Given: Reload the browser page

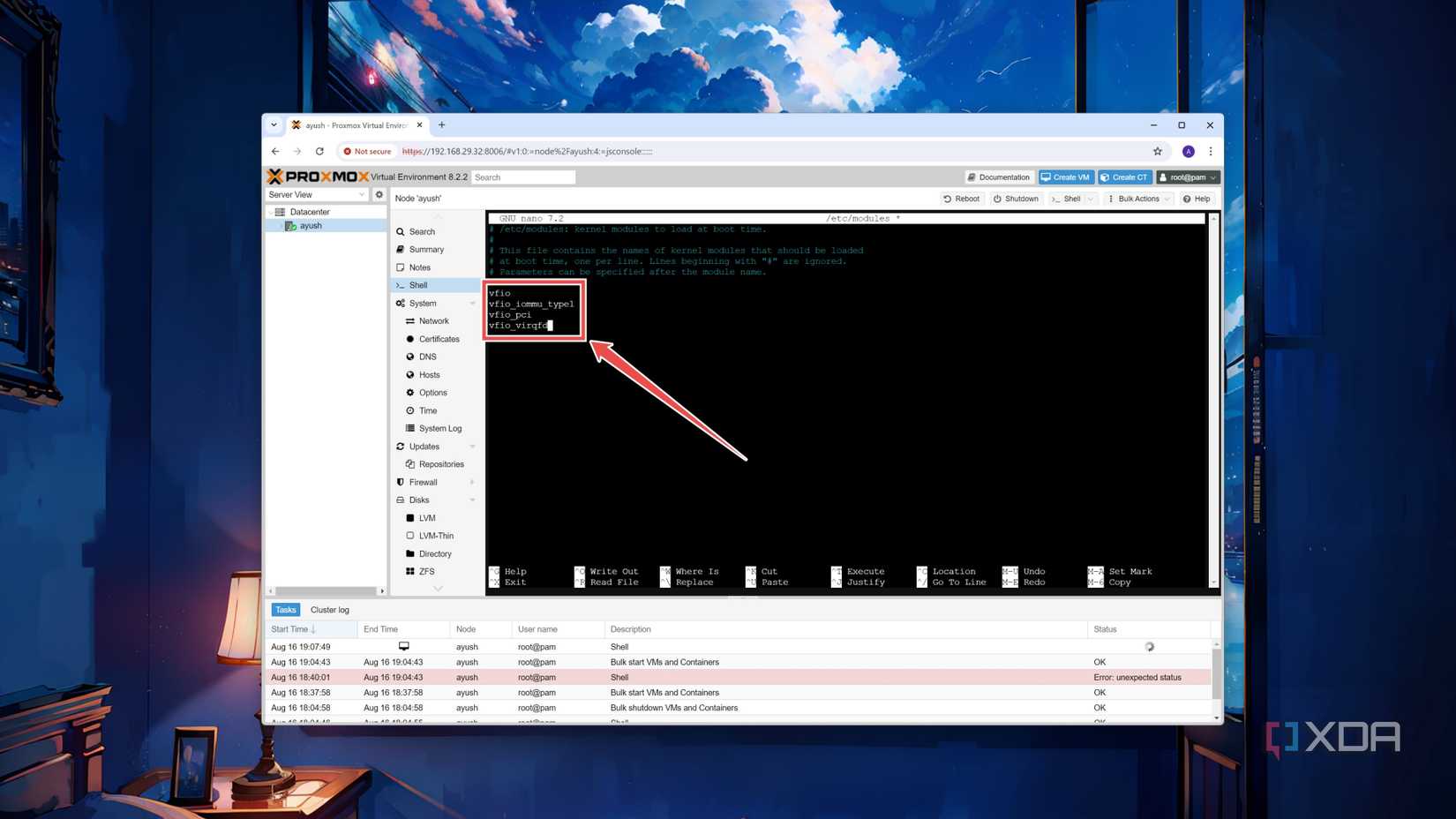Looking at the screenshot, I should coord(319,151).
